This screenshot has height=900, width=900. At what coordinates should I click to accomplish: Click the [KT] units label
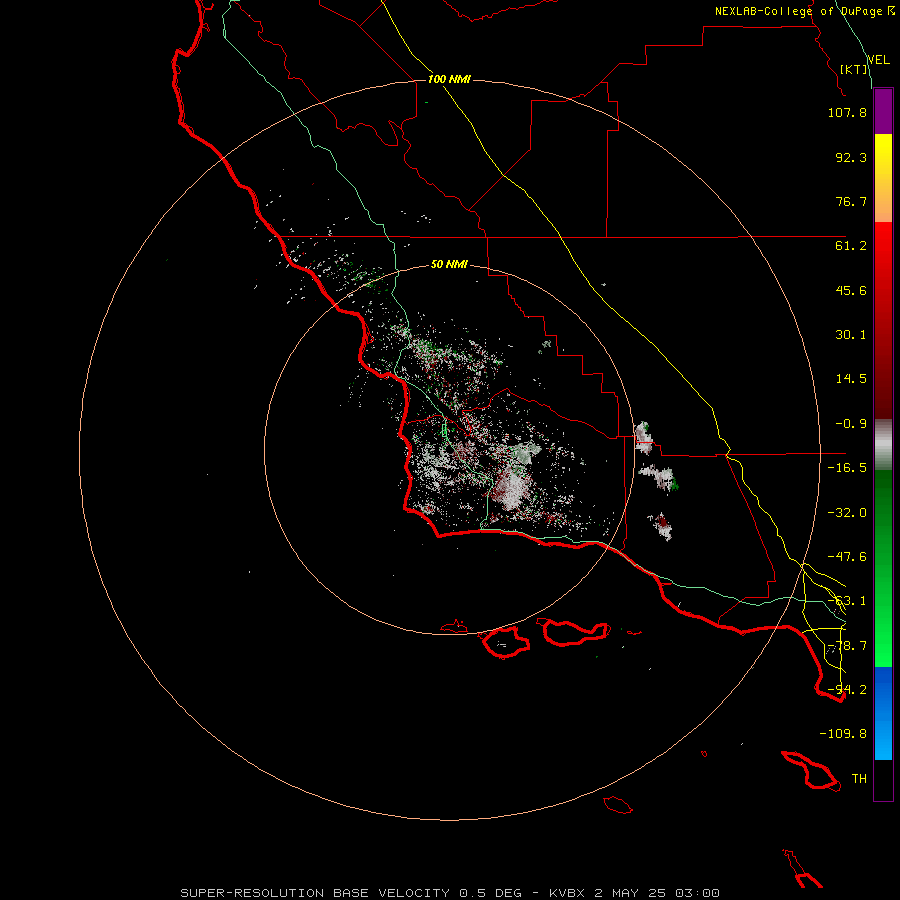[854, 69]
